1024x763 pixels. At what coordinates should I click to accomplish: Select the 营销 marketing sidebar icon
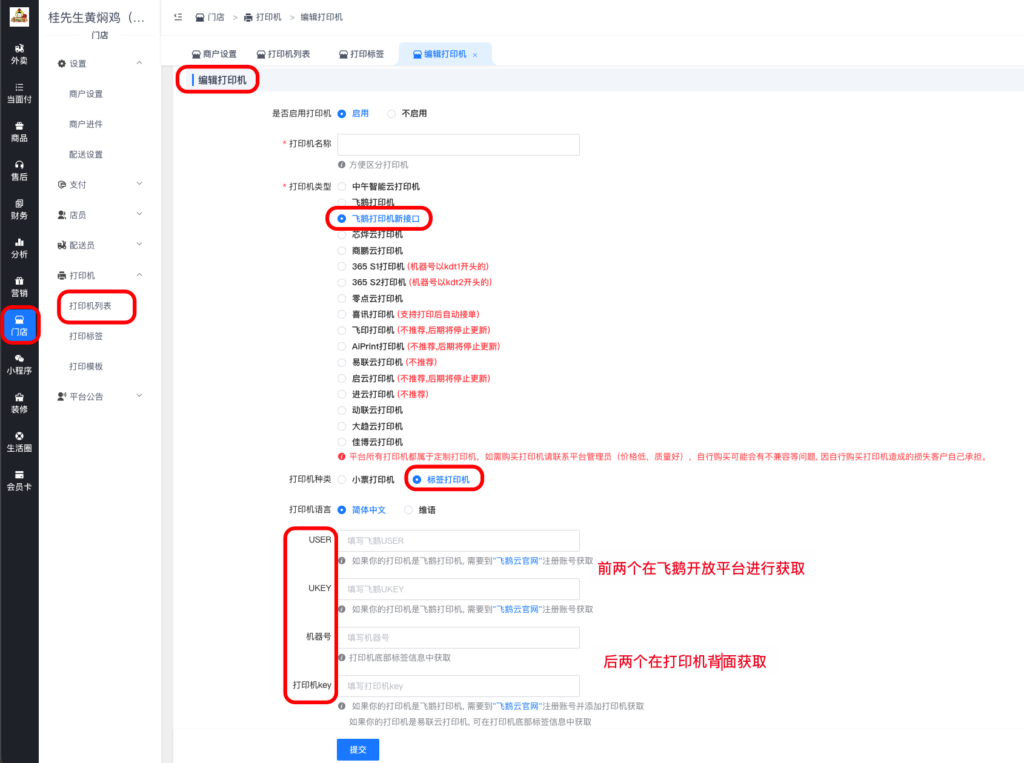[19, 288]
